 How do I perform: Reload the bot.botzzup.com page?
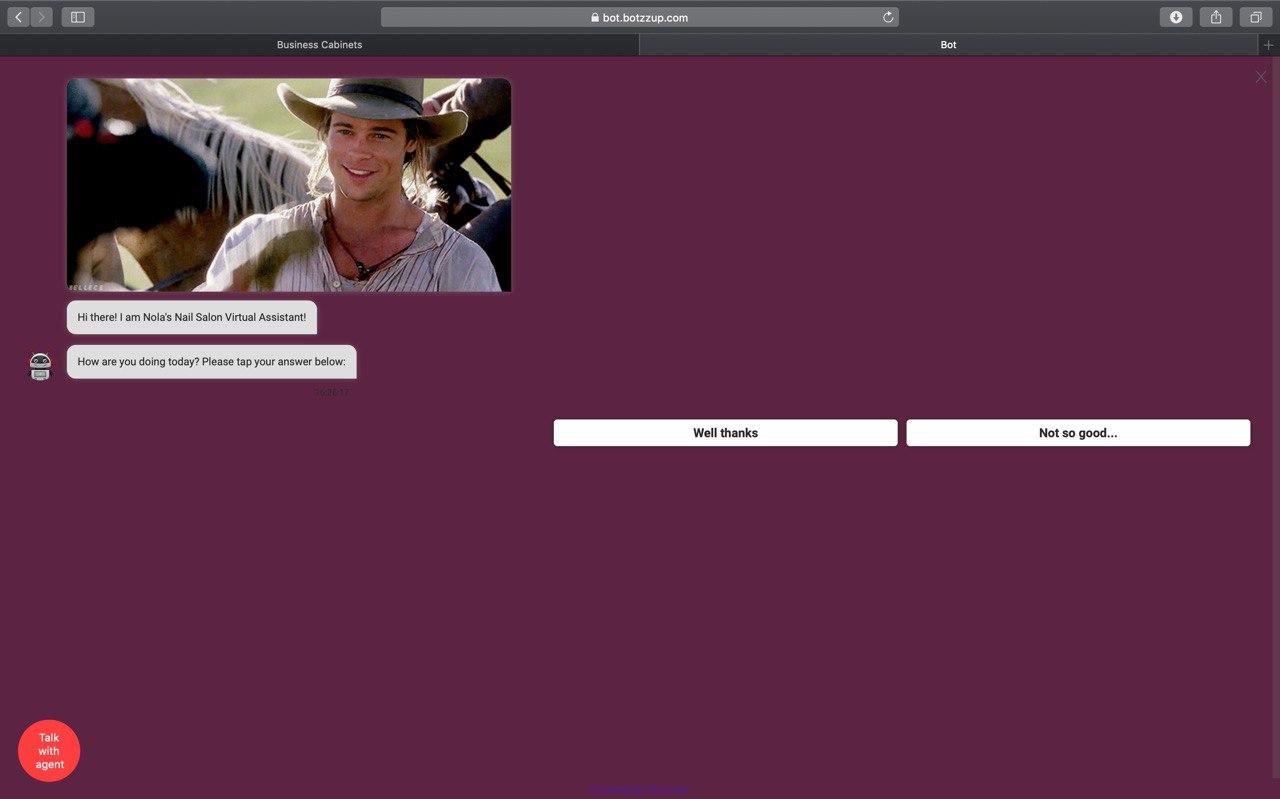click(887, 17)
